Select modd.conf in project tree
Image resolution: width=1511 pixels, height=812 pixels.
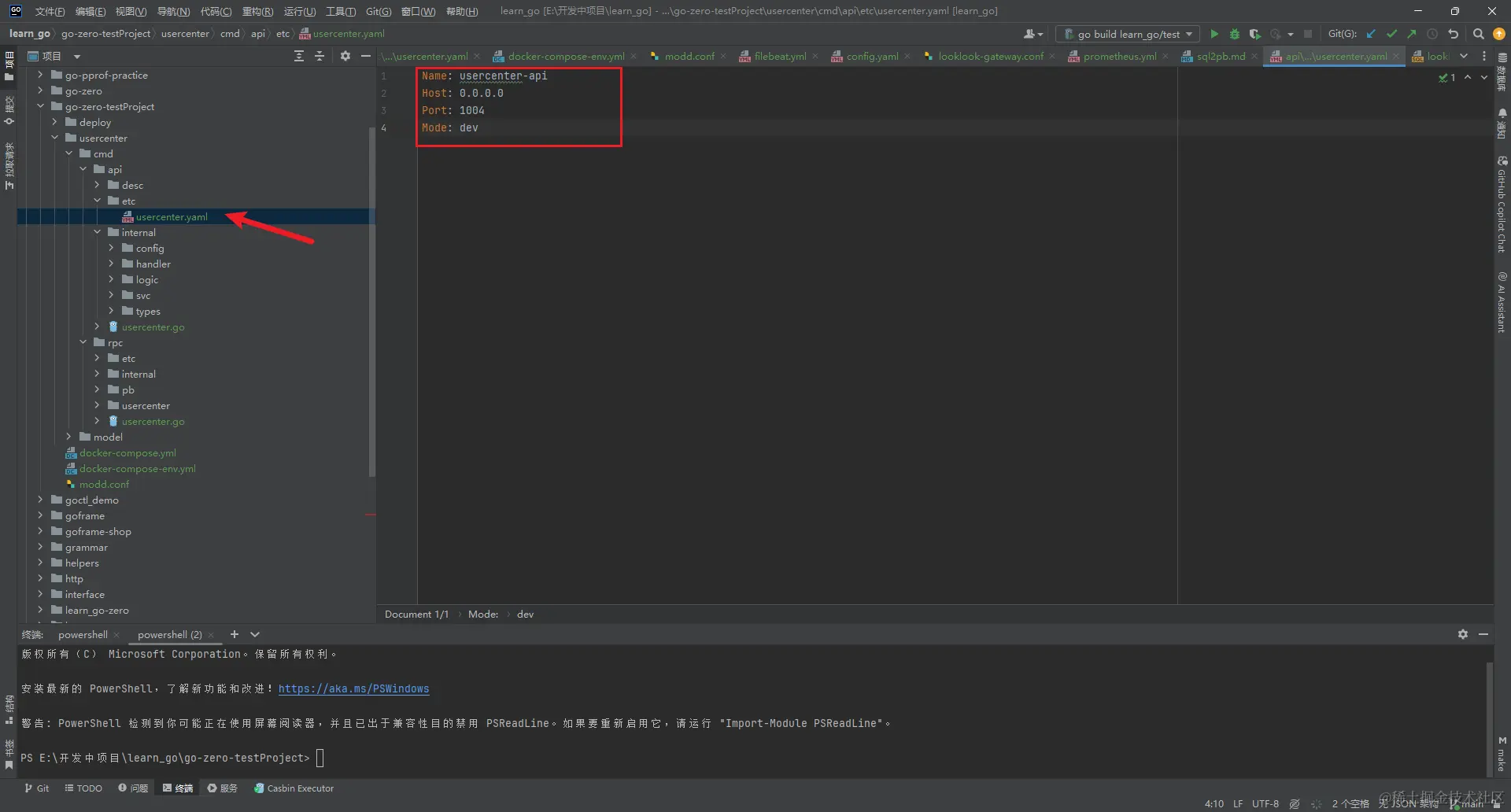[104, 484]
